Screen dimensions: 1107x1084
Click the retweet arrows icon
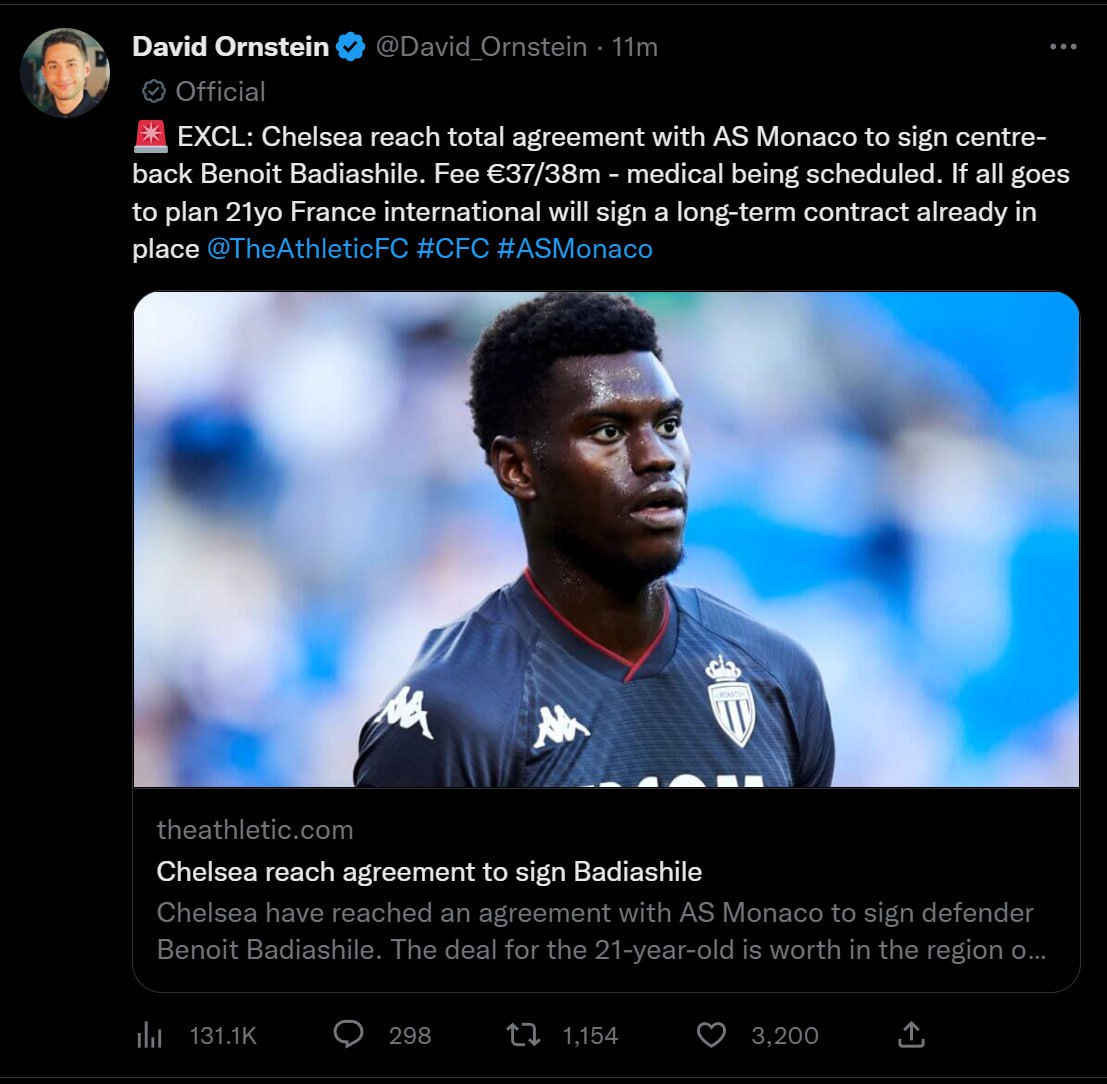tap(524, 1035)
